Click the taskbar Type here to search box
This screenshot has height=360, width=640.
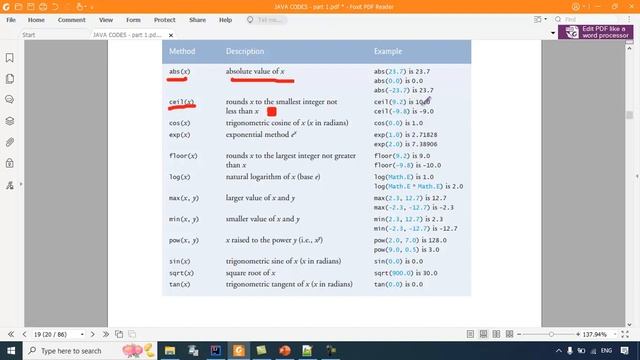point(90,351)
